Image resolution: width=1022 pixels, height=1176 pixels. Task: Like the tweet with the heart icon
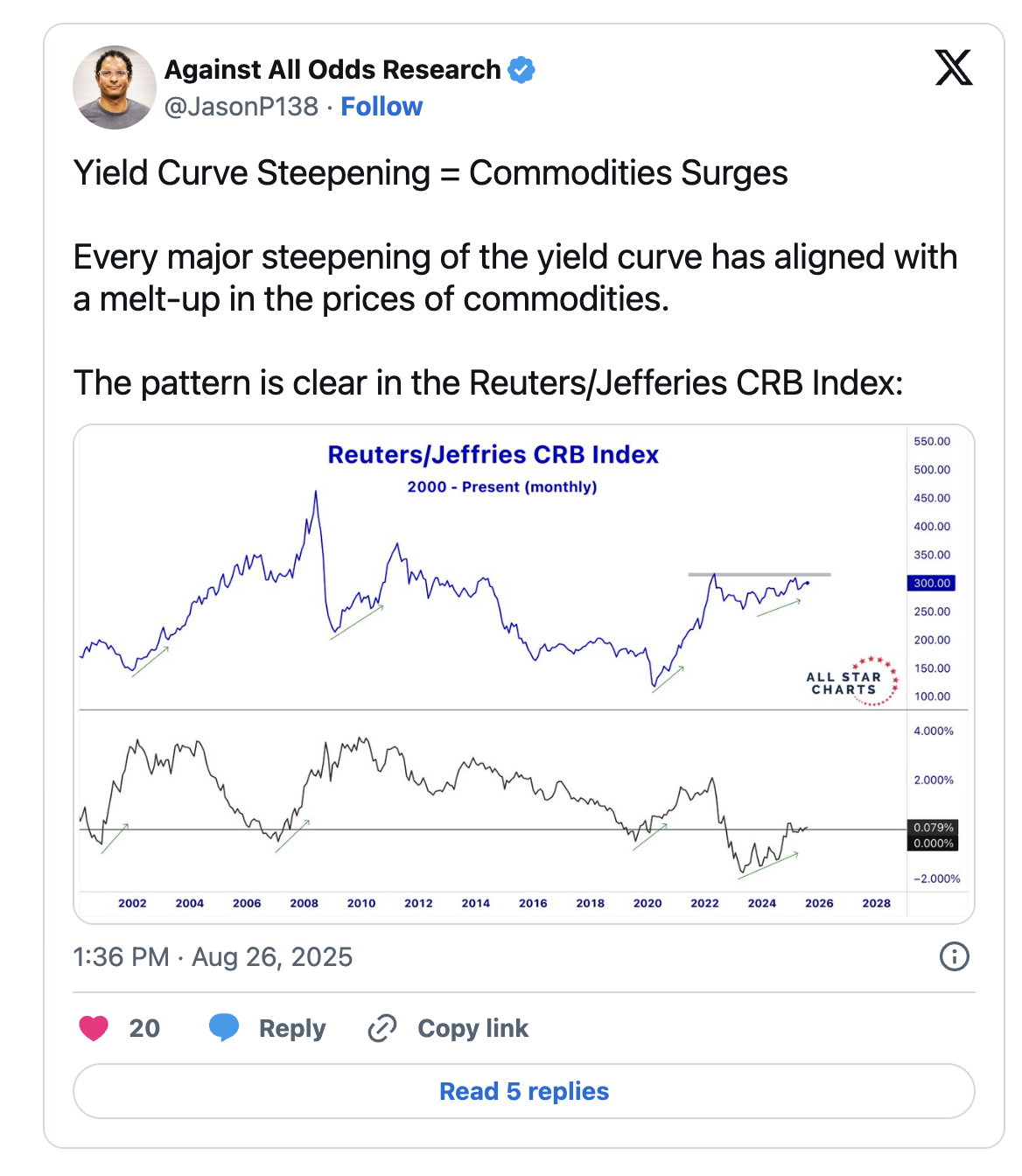94,1028
